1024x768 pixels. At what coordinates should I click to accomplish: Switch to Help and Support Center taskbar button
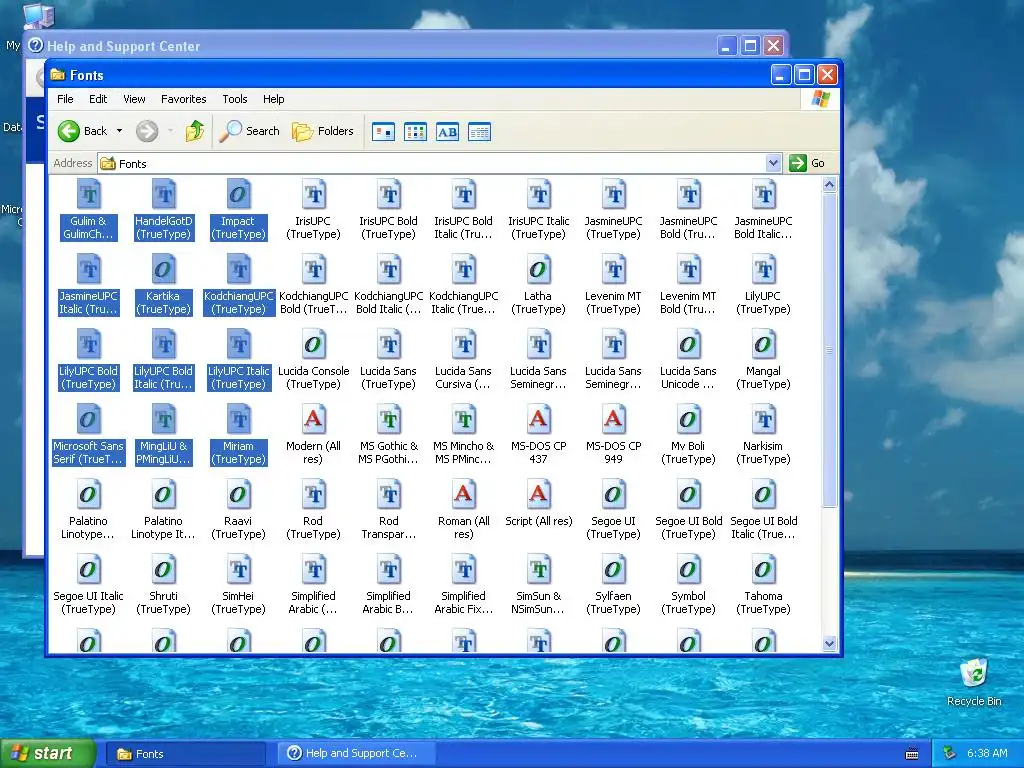[x=357, y=754]
